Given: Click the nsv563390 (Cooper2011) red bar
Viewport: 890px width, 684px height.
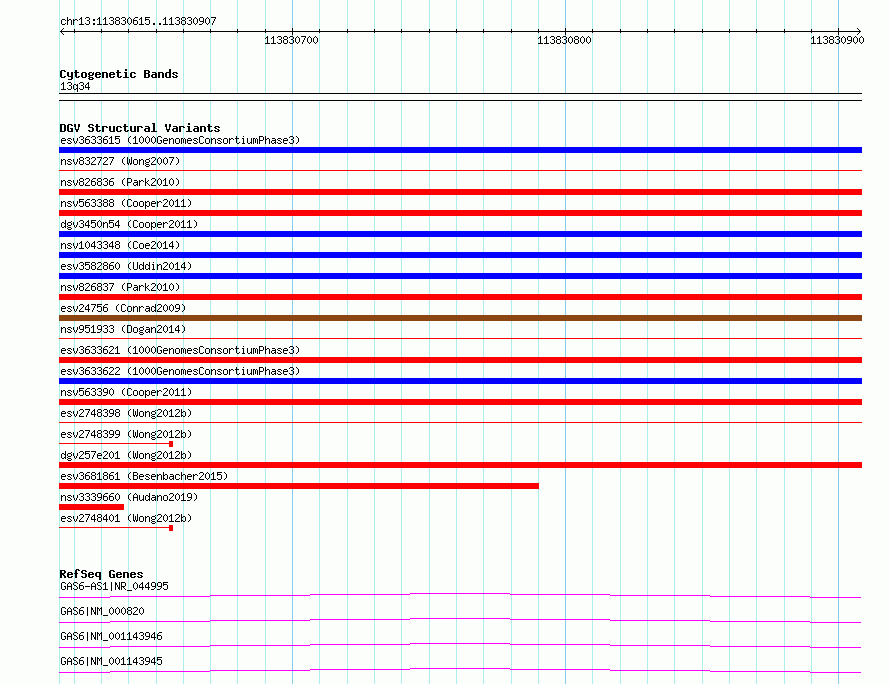Looking at the screenshot, I should [x=460, y=402].
